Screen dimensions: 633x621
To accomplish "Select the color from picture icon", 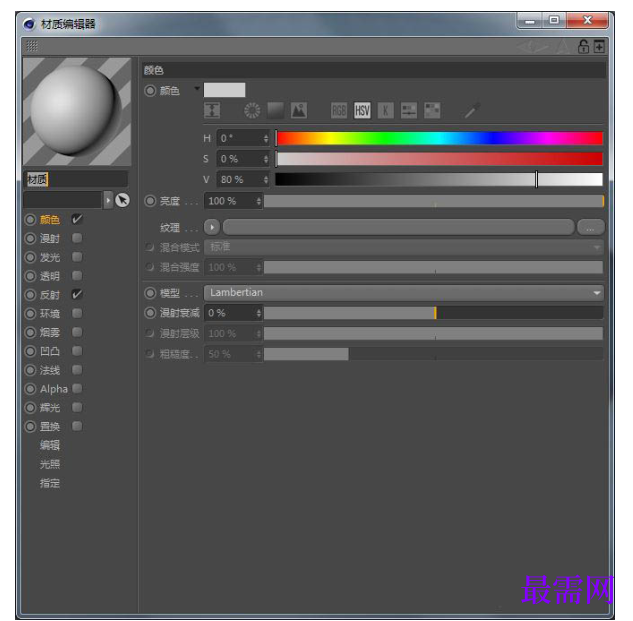I will pyautogui.click(x=299, y=110).
